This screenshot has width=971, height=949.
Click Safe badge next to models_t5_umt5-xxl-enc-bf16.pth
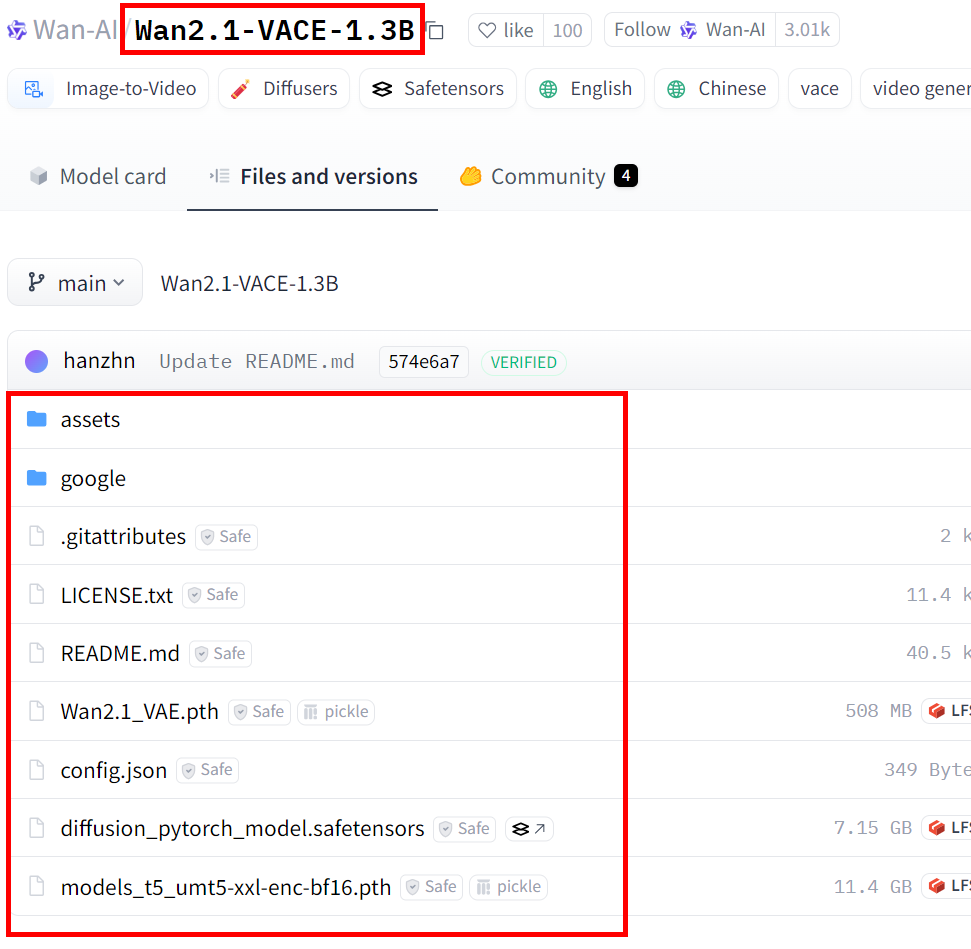pos(432,887)
